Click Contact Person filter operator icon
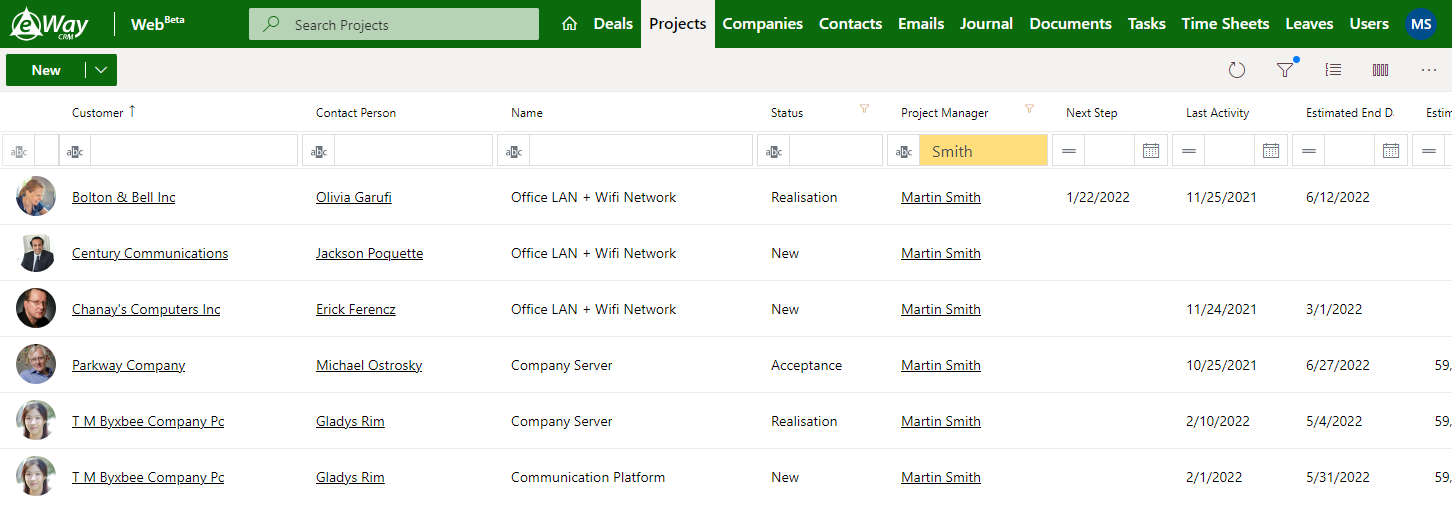Viewport: 1452px width, 522px height. (x=319, y=151)
